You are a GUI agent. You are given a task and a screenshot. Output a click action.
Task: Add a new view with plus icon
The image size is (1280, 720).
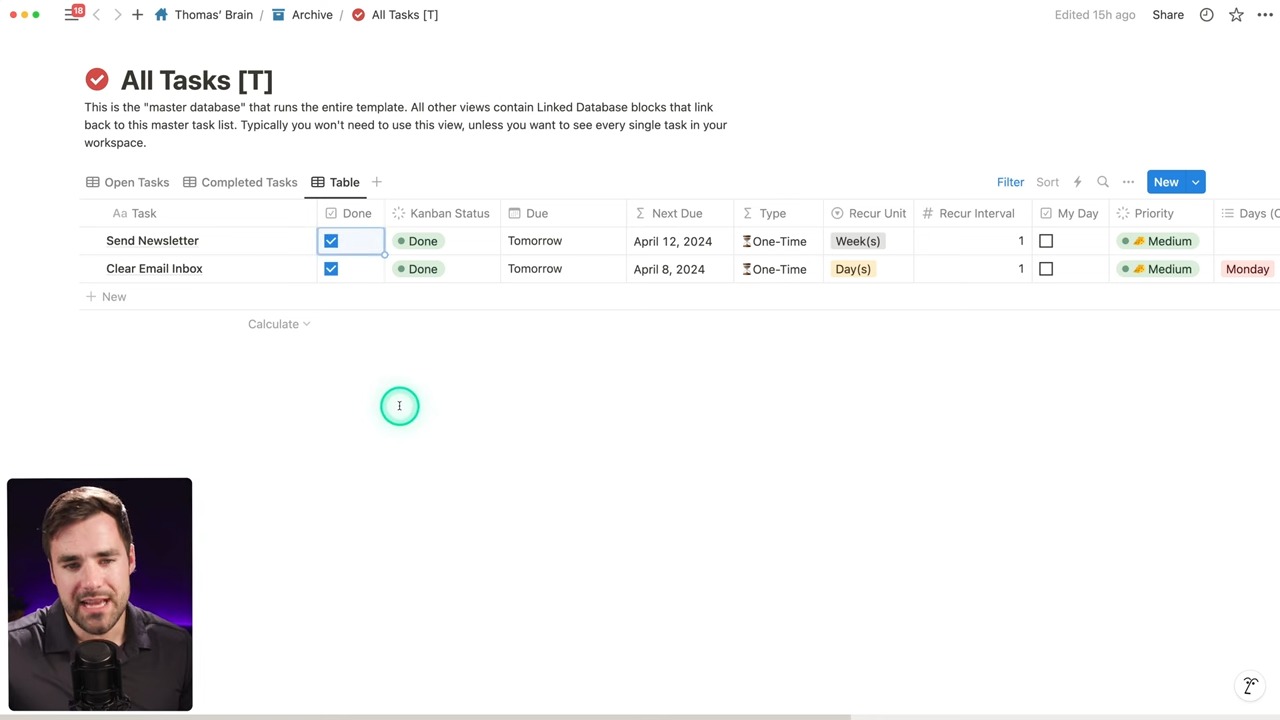[376, 182]
